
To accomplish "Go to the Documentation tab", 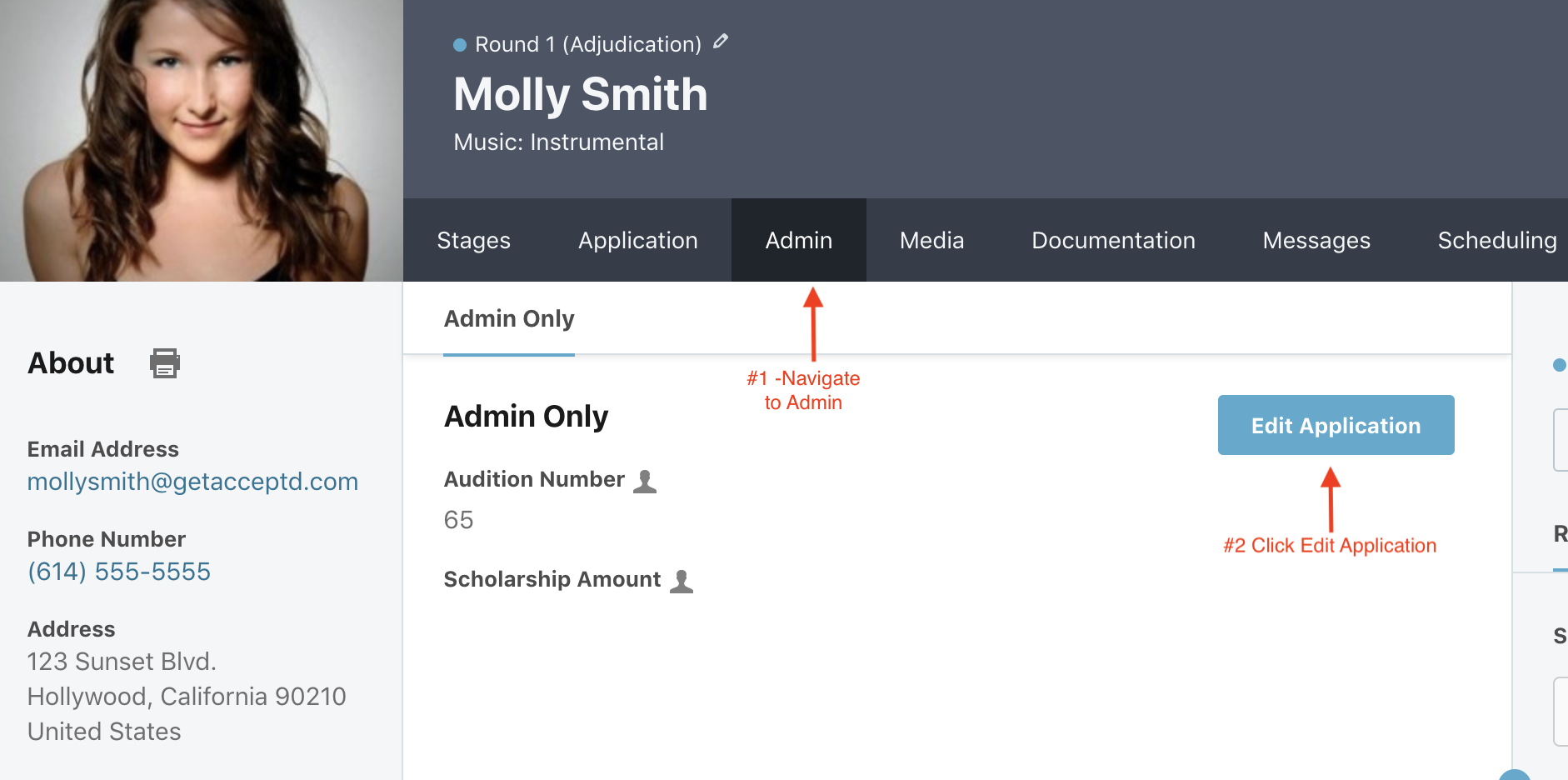I will (x=1113, y=240).
